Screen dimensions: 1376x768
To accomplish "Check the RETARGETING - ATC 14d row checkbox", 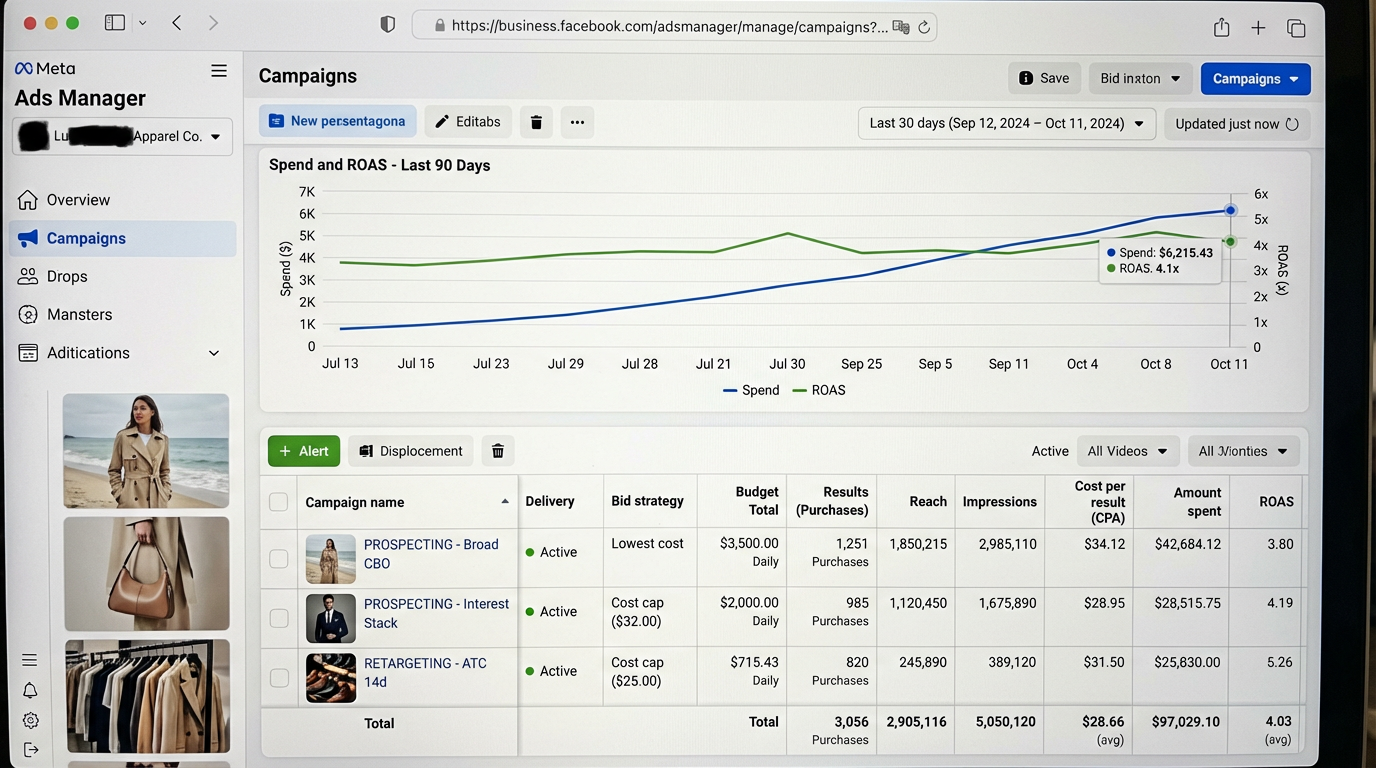I will click(279, 678).
